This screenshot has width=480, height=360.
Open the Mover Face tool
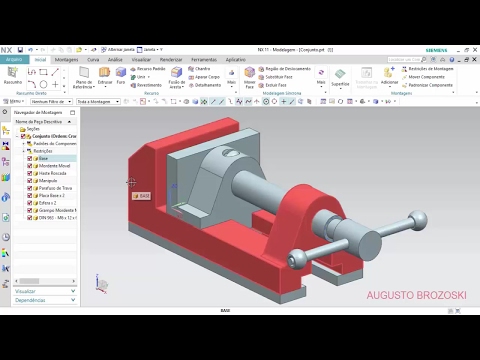coord(250,77)
